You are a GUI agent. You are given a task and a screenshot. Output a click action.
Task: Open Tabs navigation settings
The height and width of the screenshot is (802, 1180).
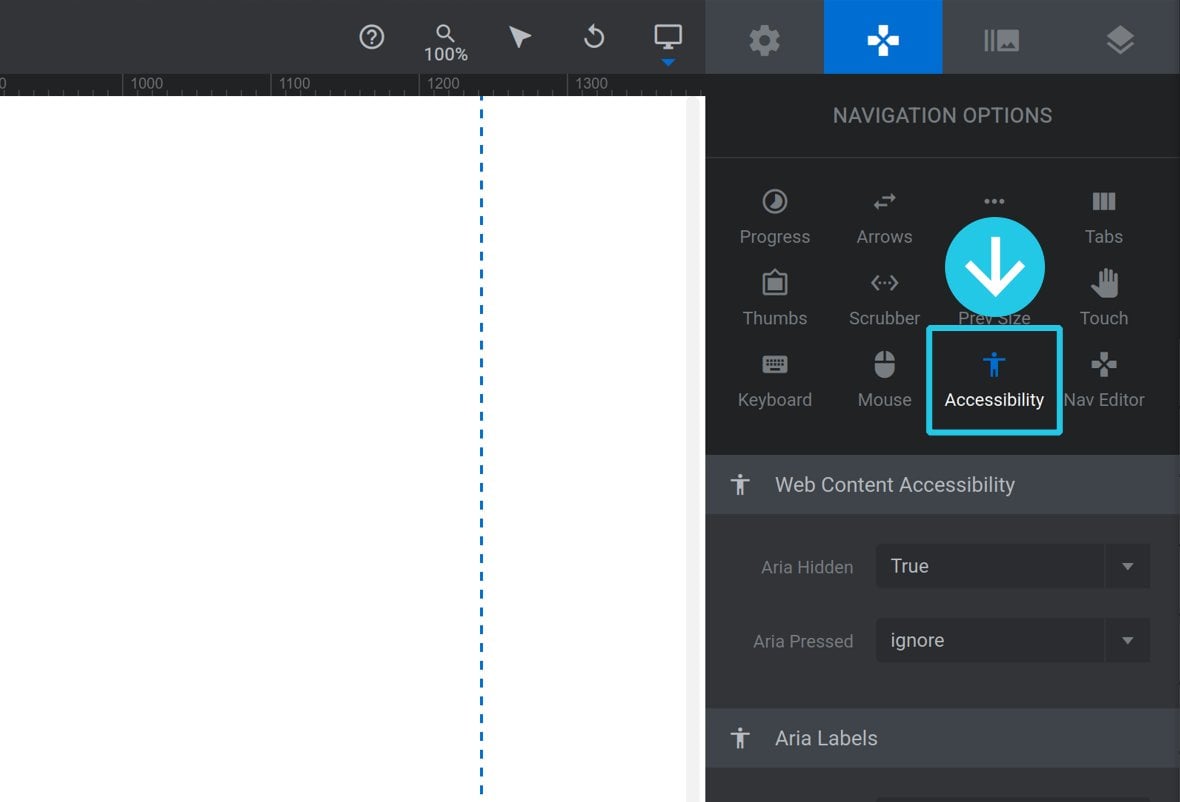[x=1104, y=217]
